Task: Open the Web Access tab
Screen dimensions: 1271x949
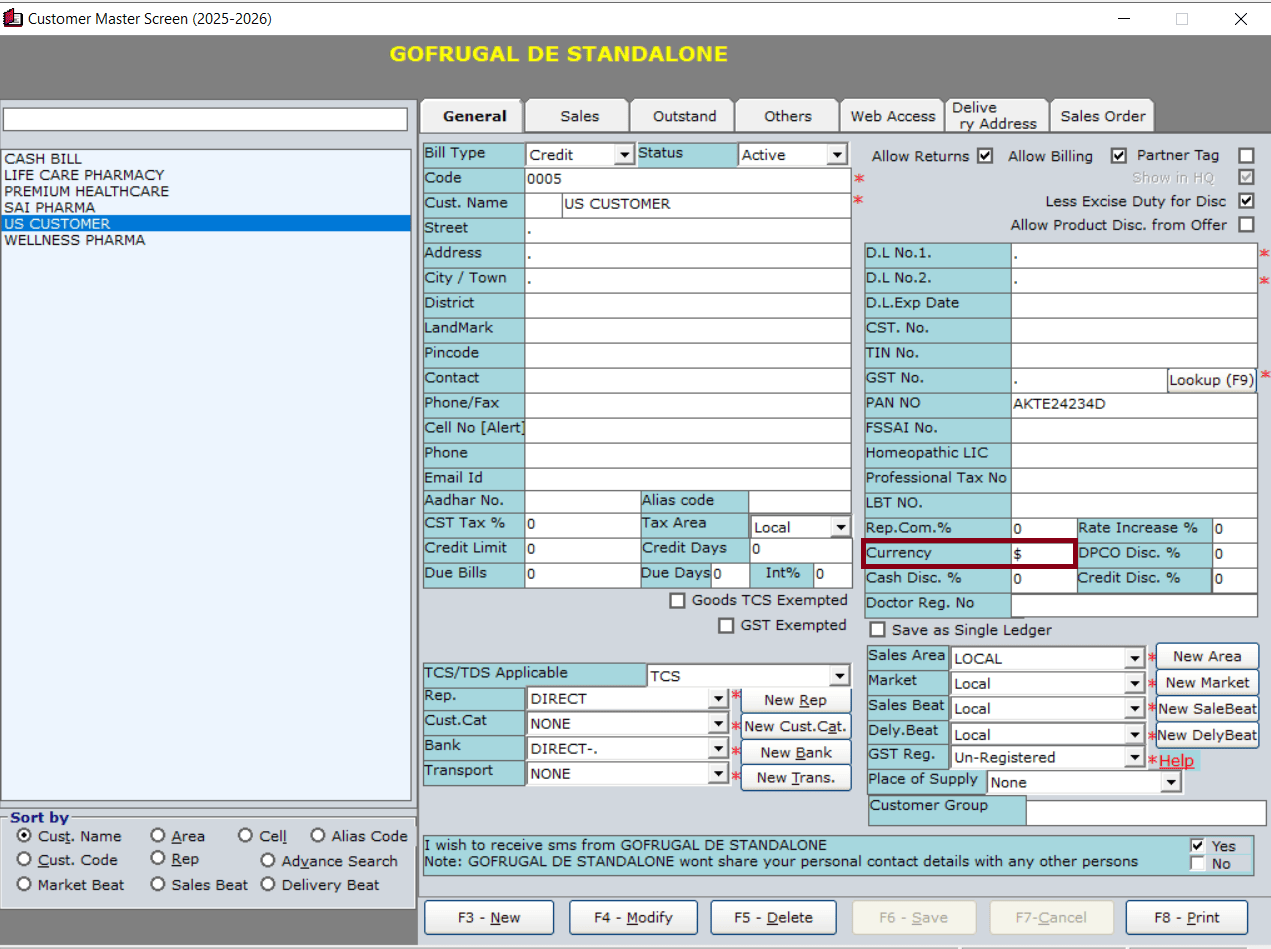Action: (x=892, y=116)
